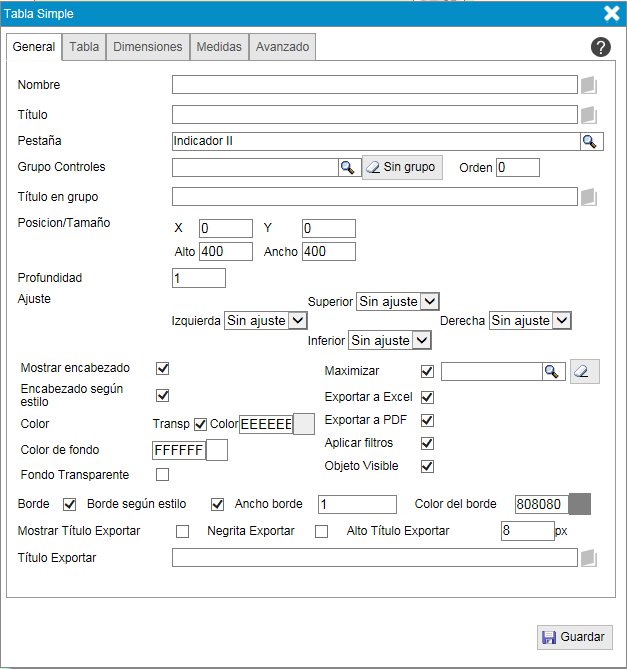Open the Superior ajuste dropdown
Image resolution: width=627 pixels, height=669 pixels.
tap(398, 301)
